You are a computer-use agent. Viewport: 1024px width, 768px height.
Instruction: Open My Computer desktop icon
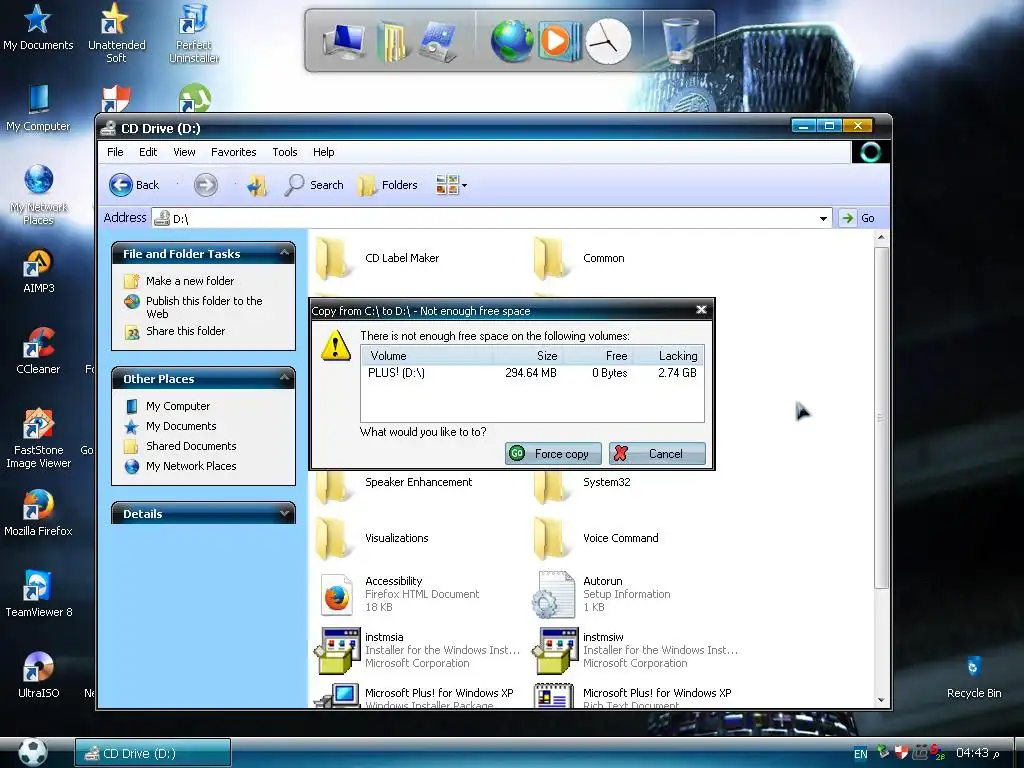click(x=38, y=108)
